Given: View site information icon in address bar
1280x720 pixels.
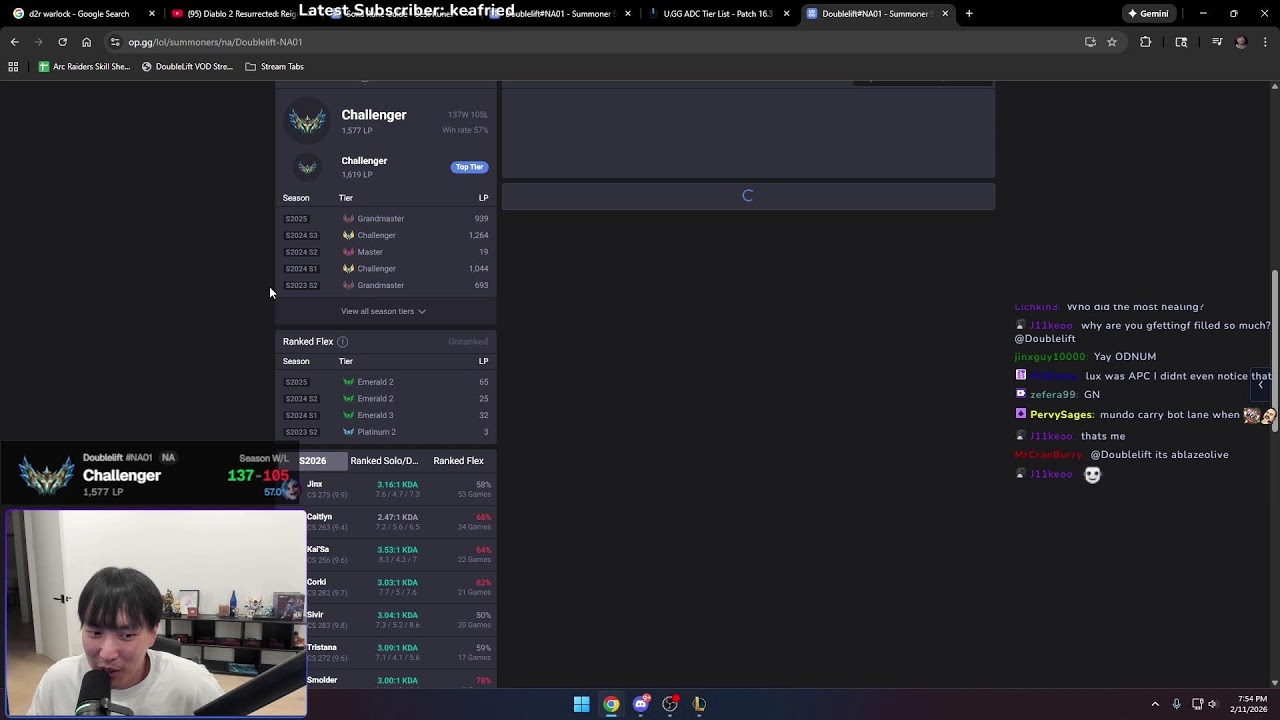Looking at the screenshot, I should pos(115,42).
